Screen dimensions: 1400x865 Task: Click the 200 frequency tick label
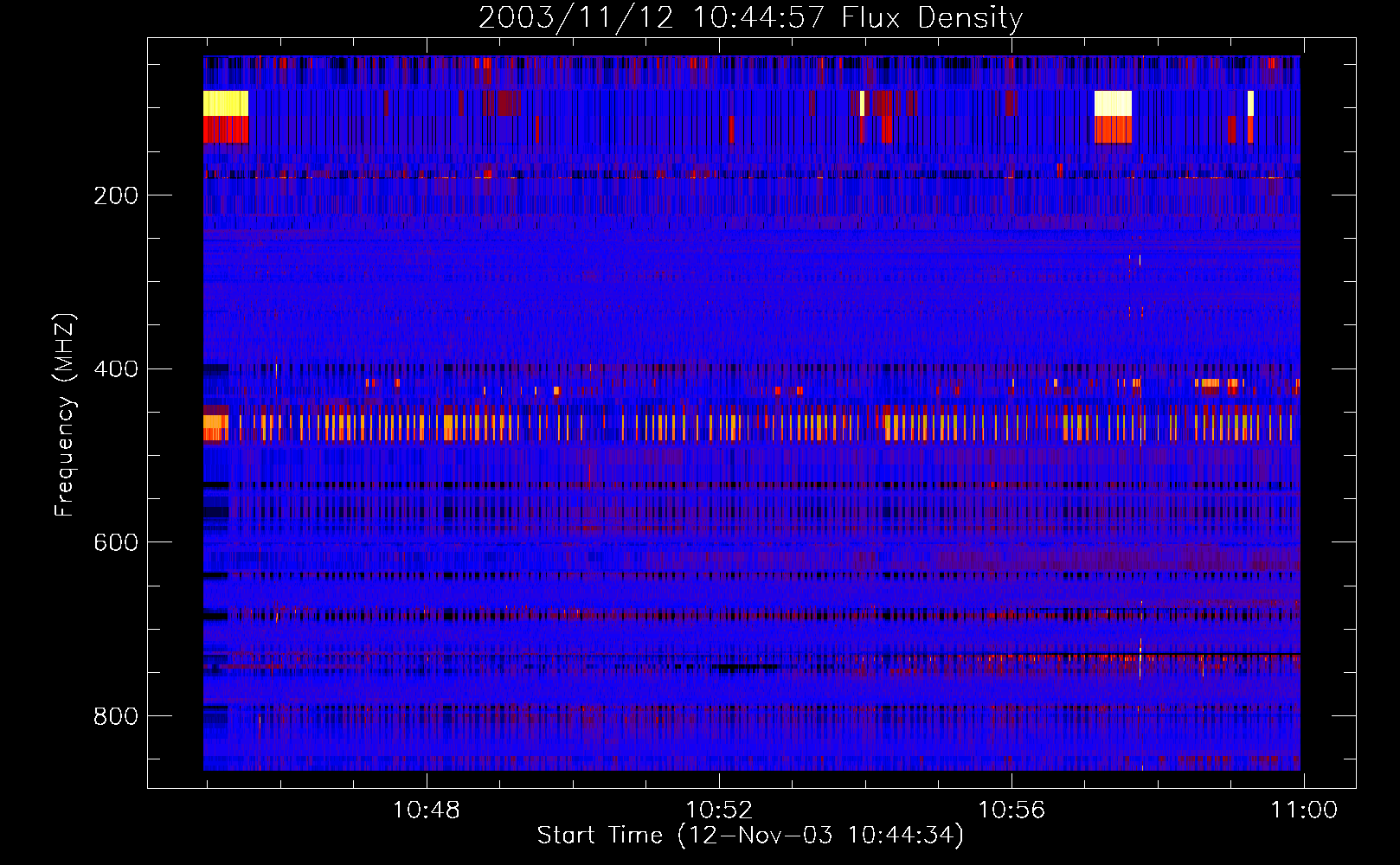pos(116,195)
